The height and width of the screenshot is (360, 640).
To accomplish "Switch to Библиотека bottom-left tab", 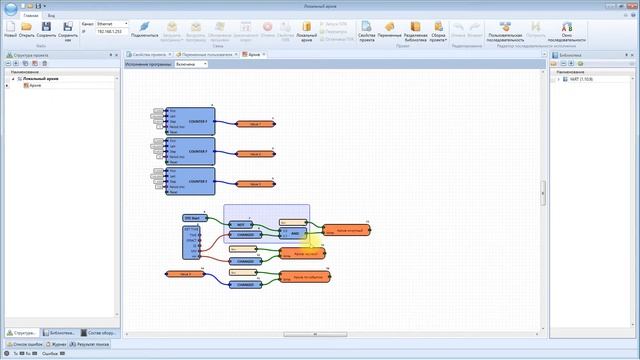I will (59, 333).
